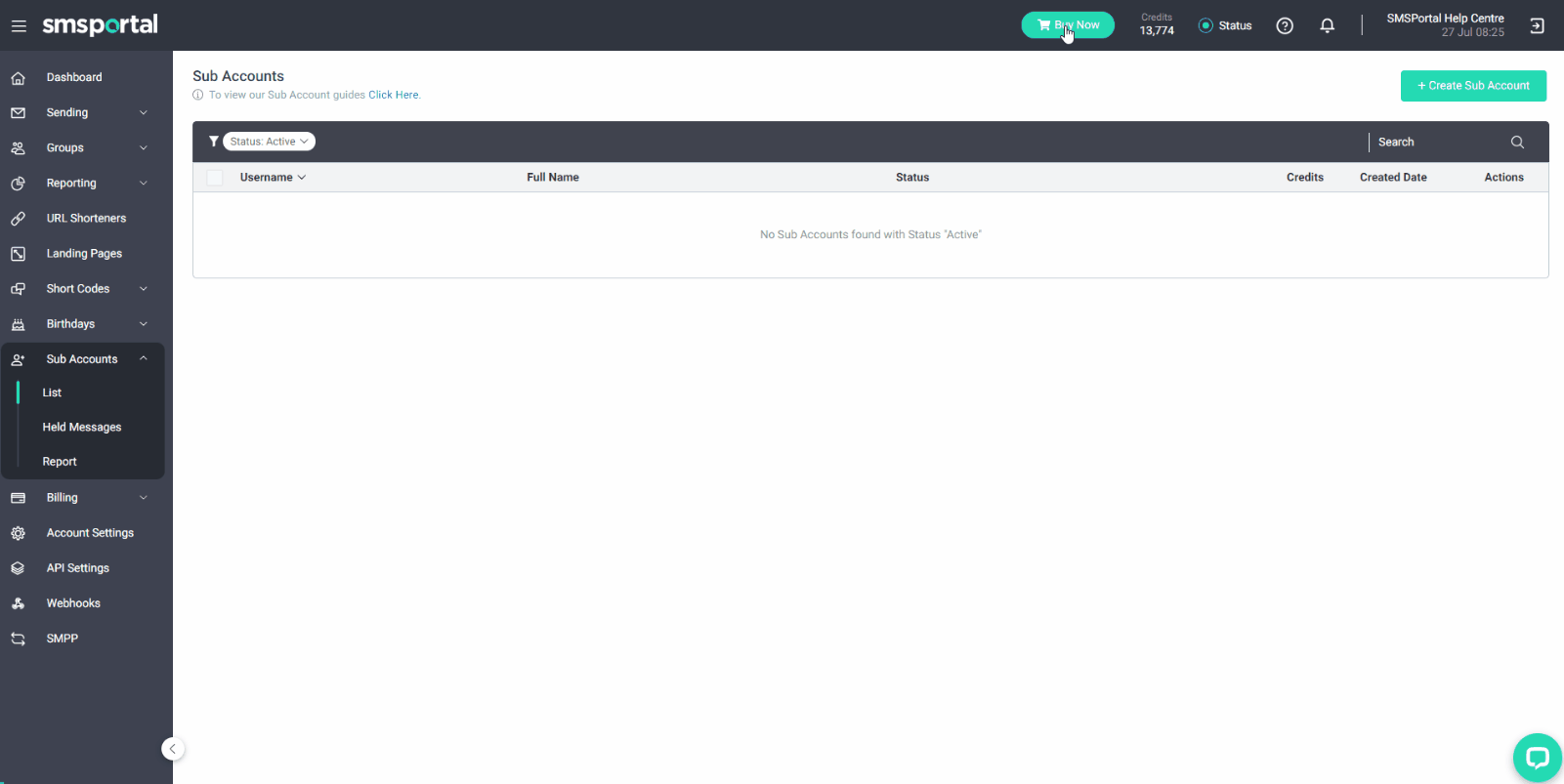
Task: Click the Dashboard home icon
Action: click(18, 78)
